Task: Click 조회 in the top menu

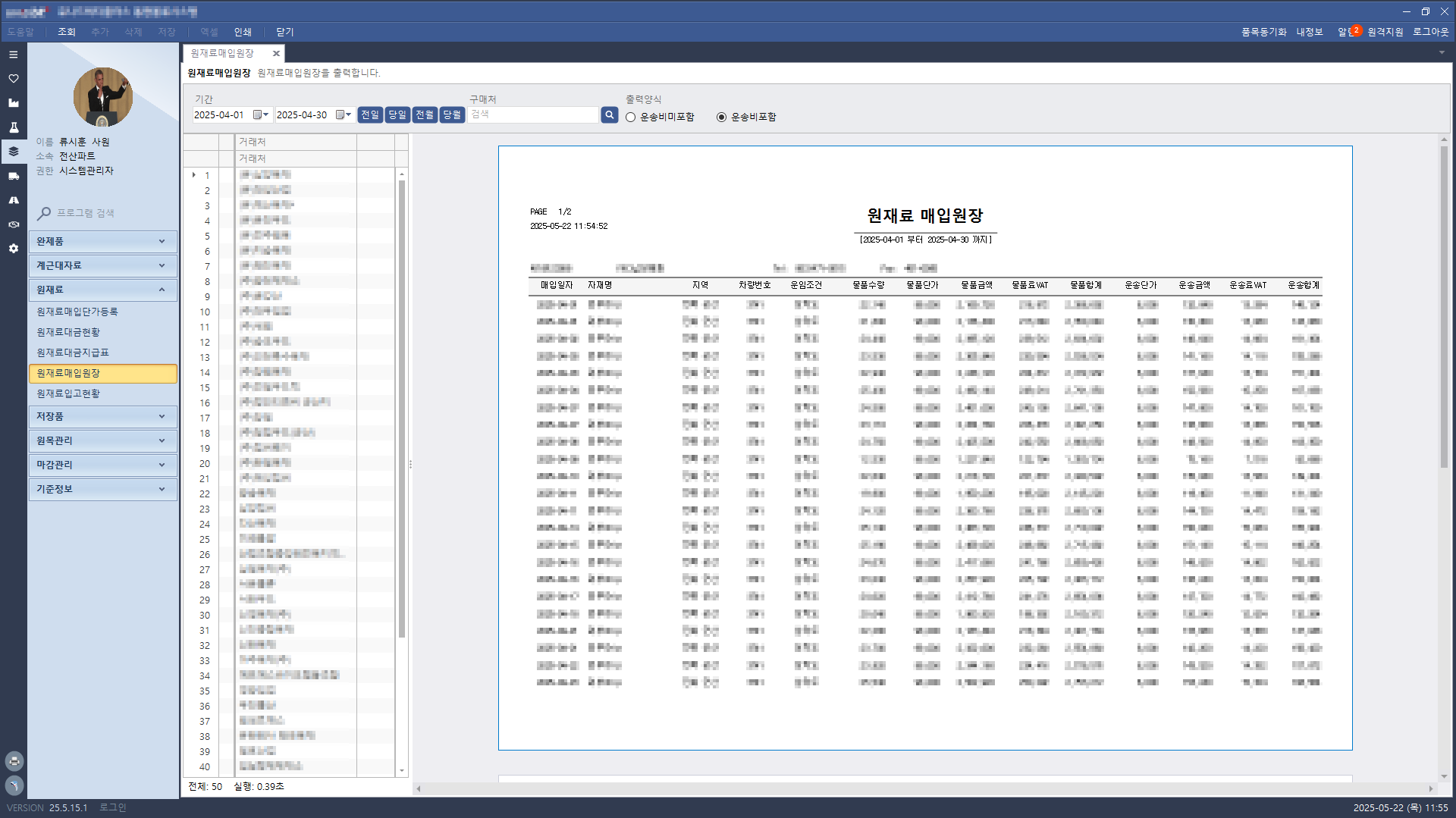Action: [x=67, y=32]
